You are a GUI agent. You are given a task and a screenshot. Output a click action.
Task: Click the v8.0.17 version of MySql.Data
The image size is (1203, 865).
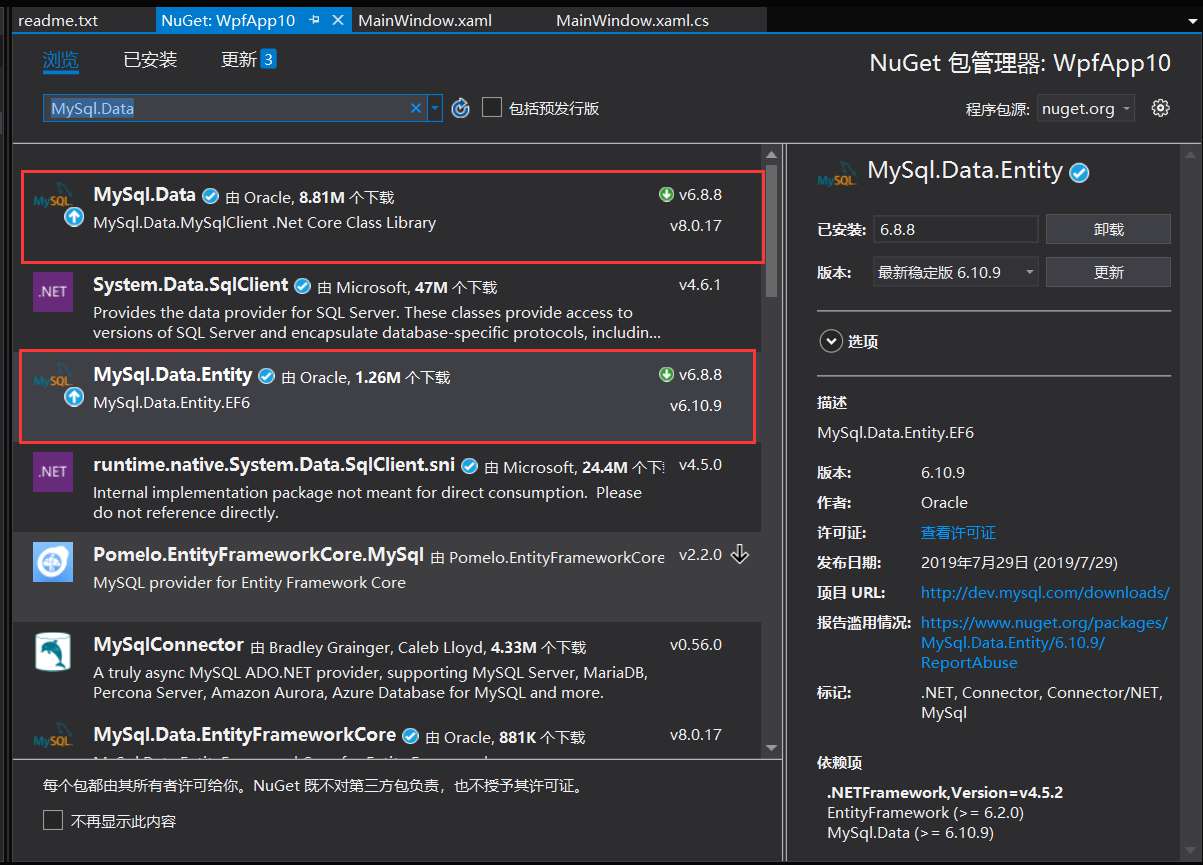[696, 226]
